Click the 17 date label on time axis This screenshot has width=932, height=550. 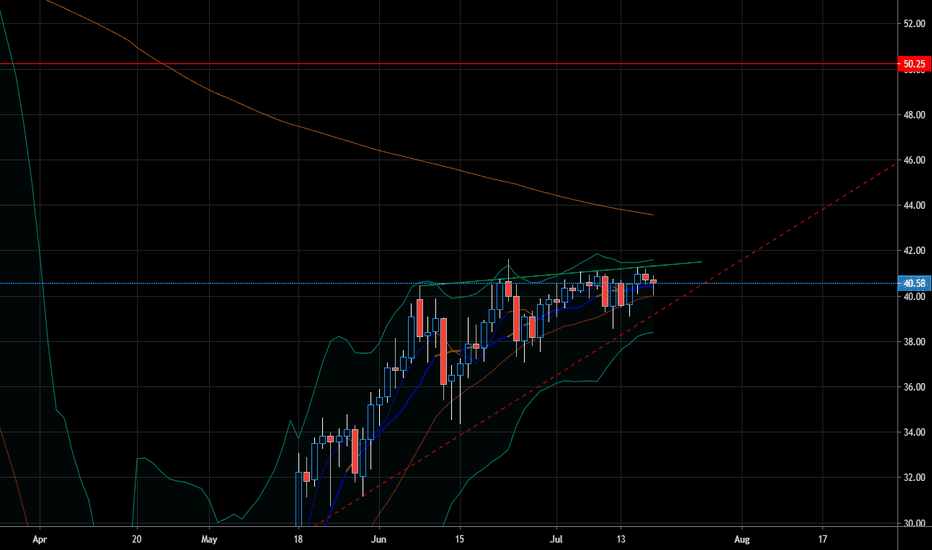click(823, 539)
